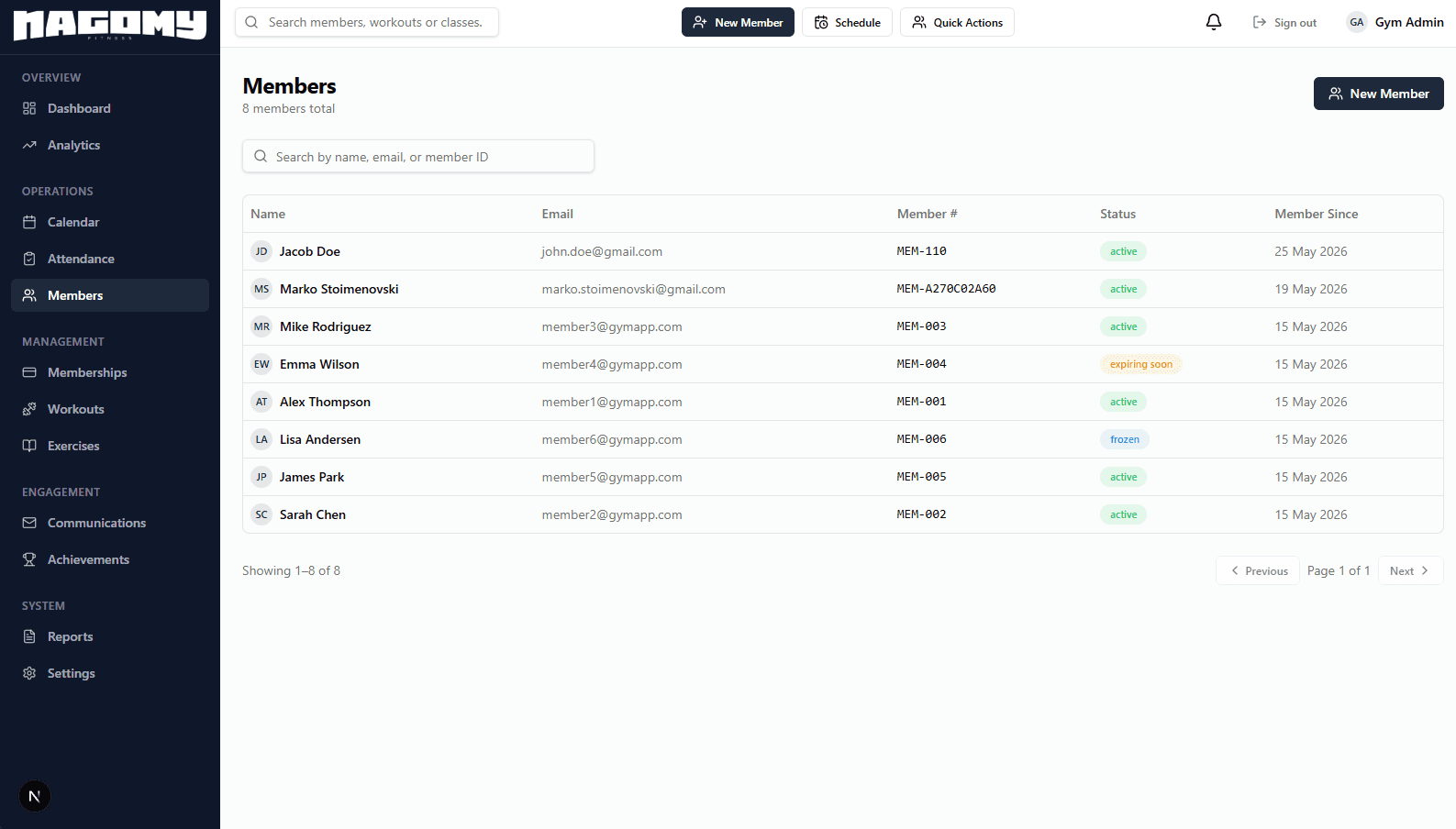The image size is (1456, 829).
Task: Click the Member # column header
Action: [927, 214]
